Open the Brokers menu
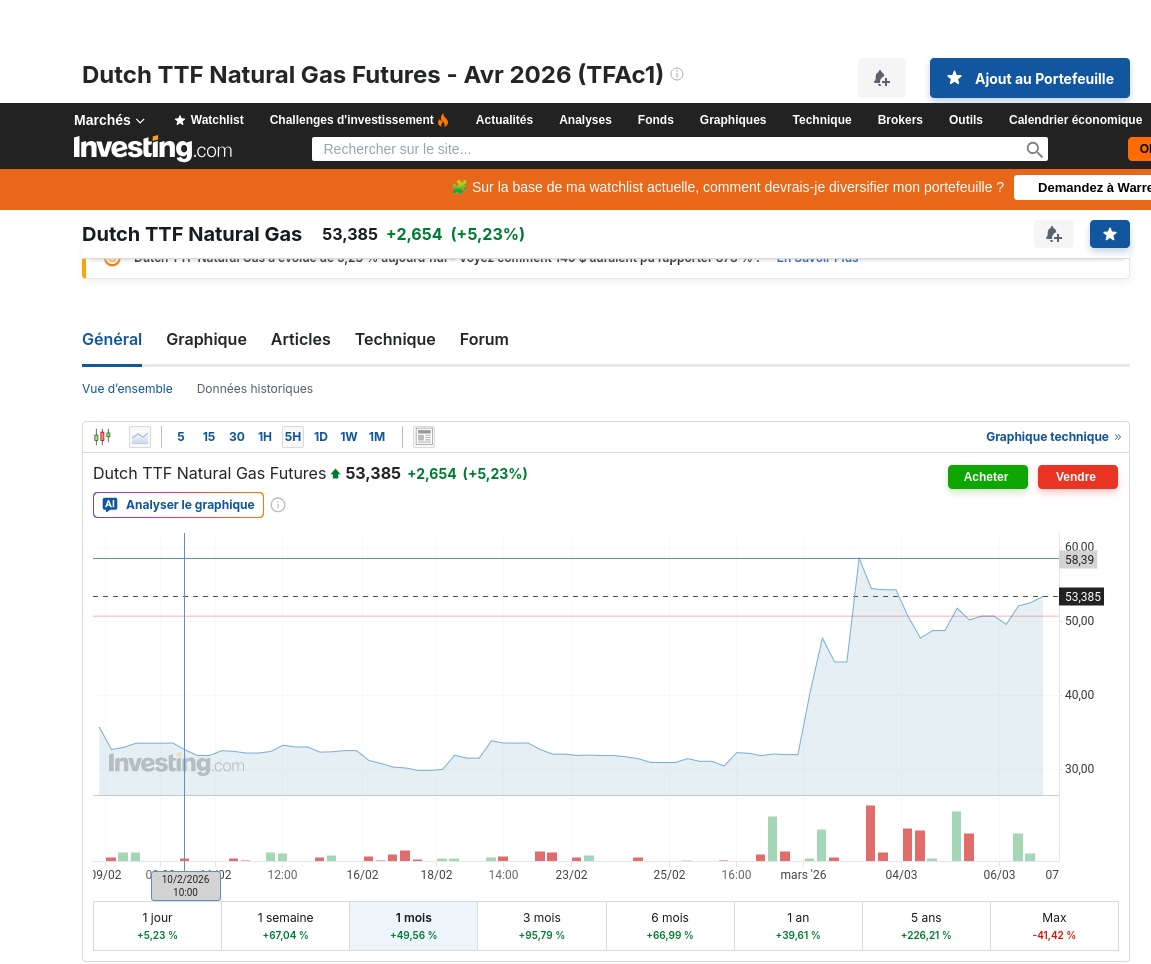 tap(900, 120)
